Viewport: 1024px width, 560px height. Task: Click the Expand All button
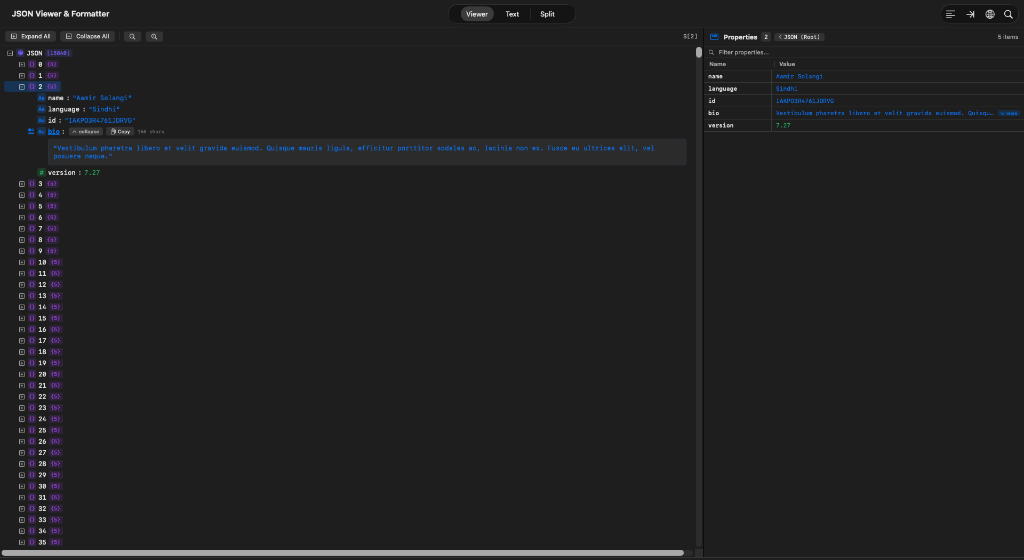click(x=31, y=37)
